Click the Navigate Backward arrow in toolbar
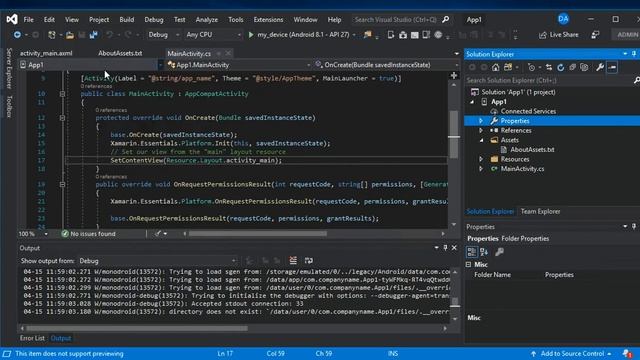Viewport: 640px width, 360px height. tap(17, 35)
